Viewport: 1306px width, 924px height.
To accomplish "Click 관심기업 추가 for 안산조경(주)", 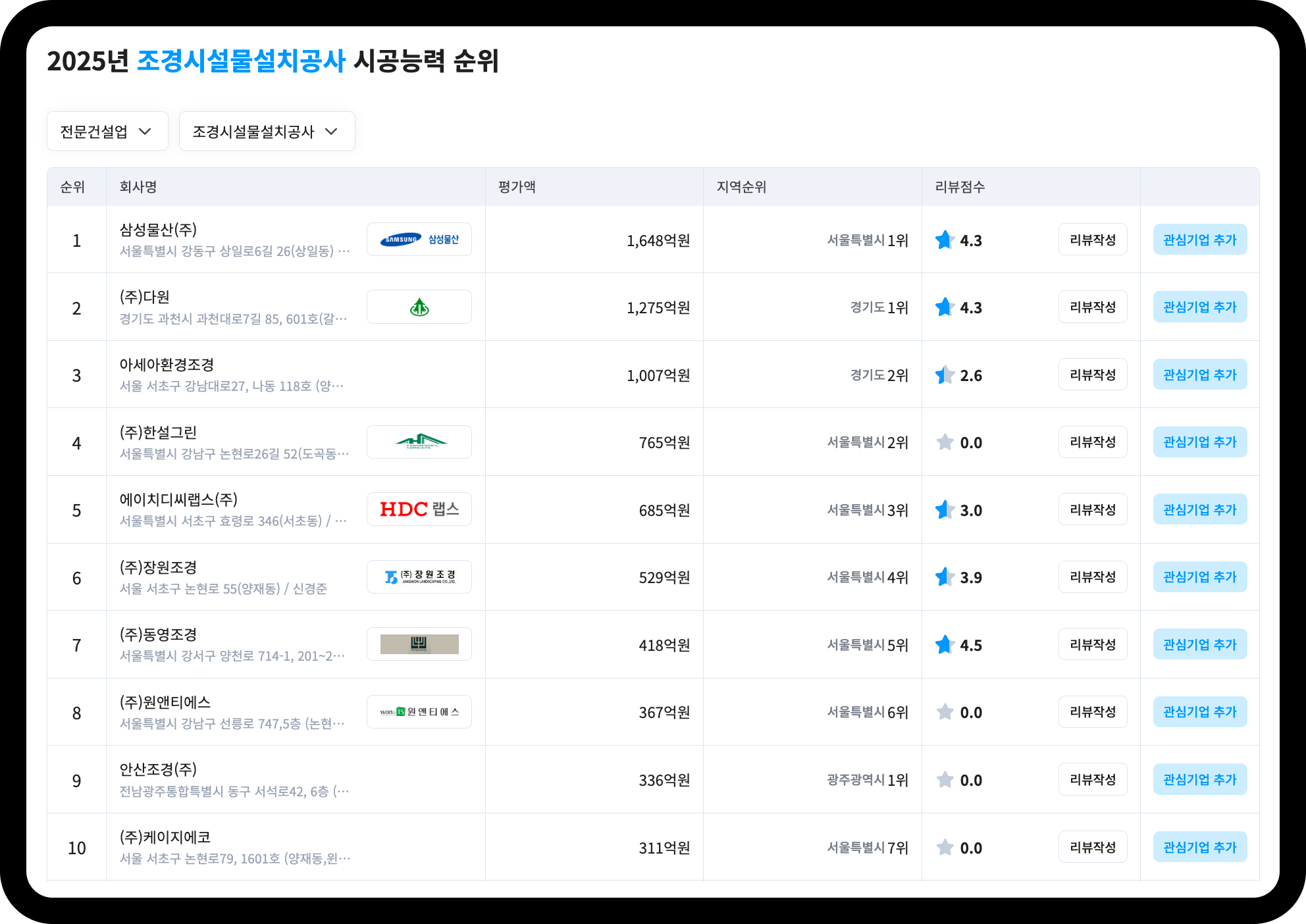I will coord(1200,779).
